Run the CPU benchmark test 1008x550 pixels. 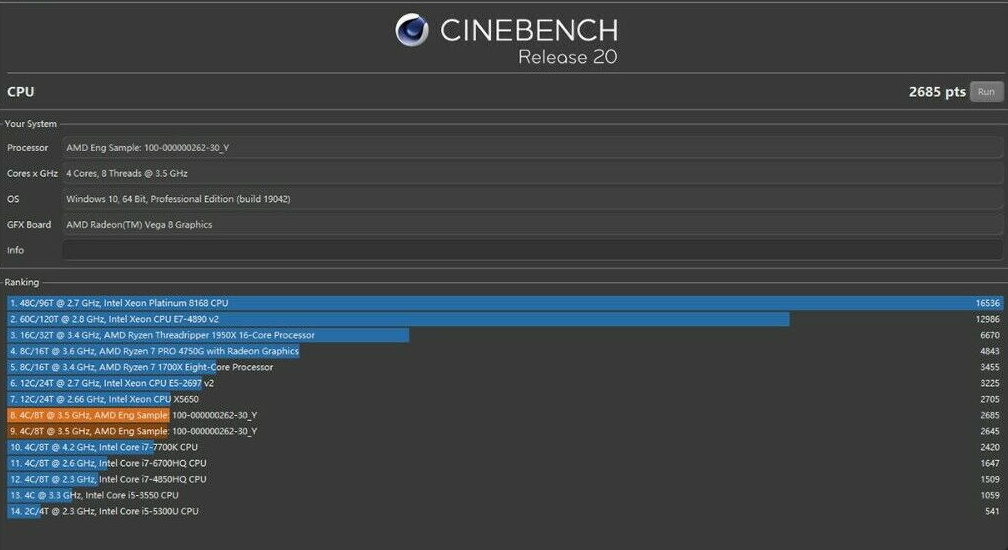pos(986,92)
